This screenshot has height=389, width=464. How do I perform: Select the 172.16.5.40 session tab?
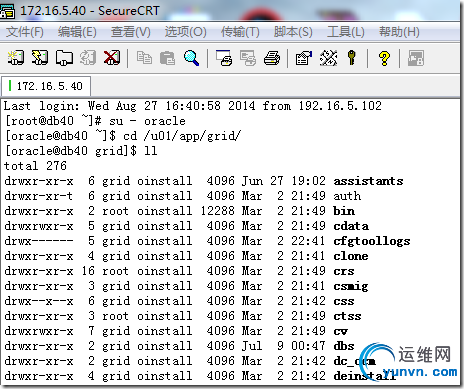[46, 86]
